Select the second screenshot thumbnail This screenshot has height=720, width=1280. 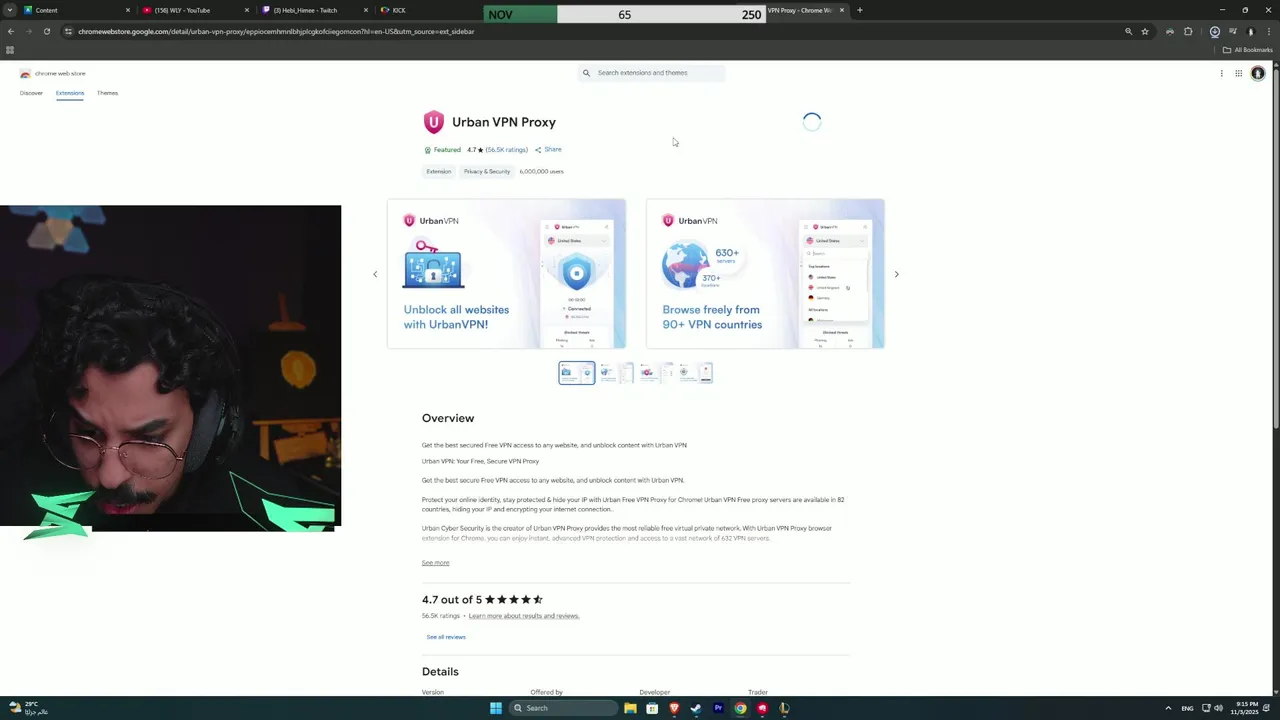click(x=616, y=373)
